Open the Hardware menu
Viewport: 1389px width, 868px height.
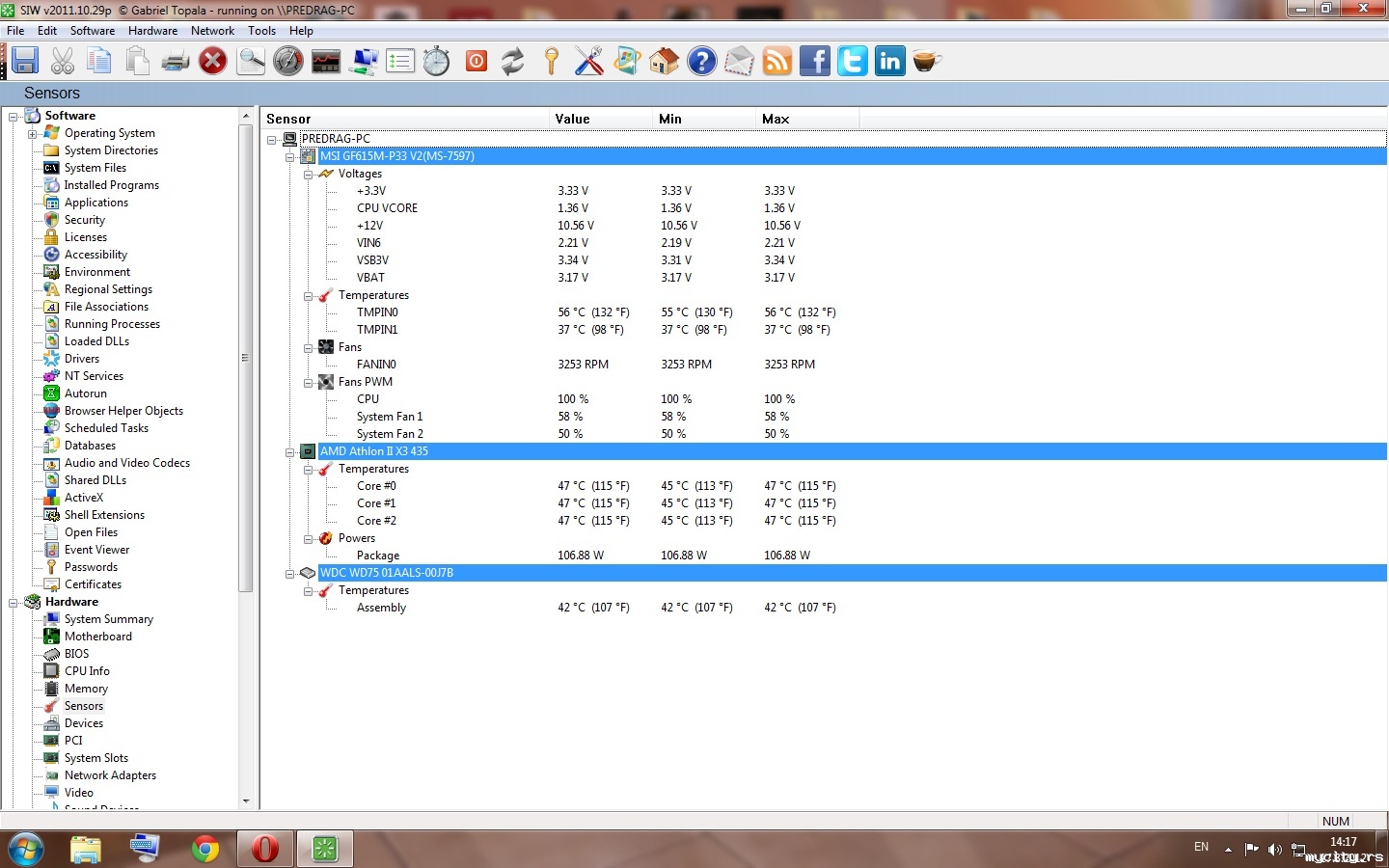[152, 31]
